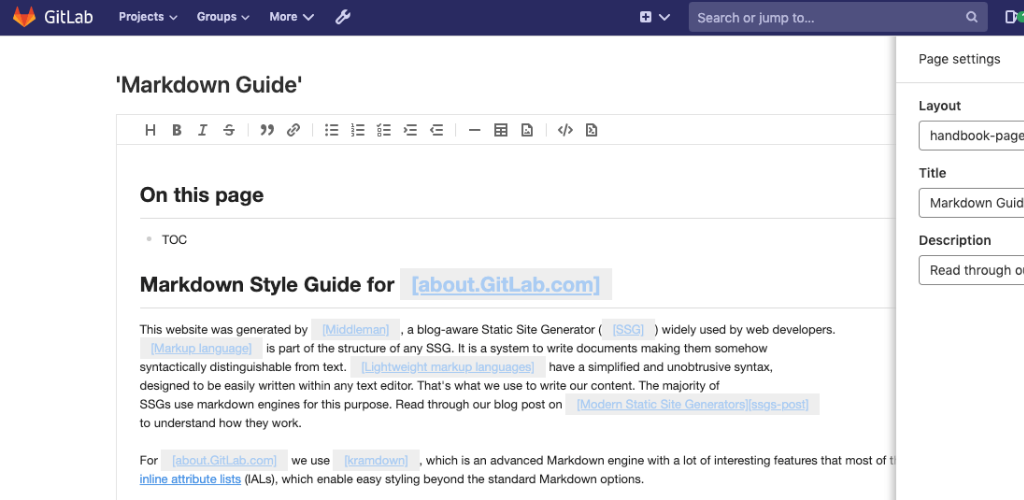The image size is (1024, 500).
Task: Click the Description field in Page settings
Action: pos(971,270)
